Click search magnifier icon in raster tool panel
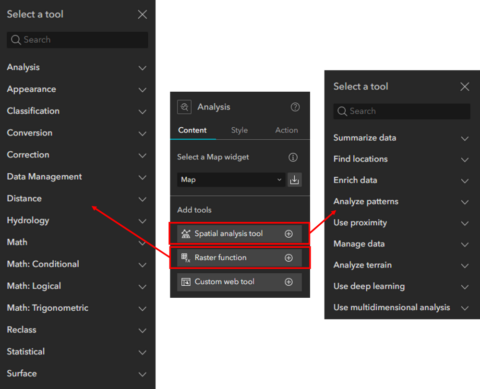 pos(16,40)
